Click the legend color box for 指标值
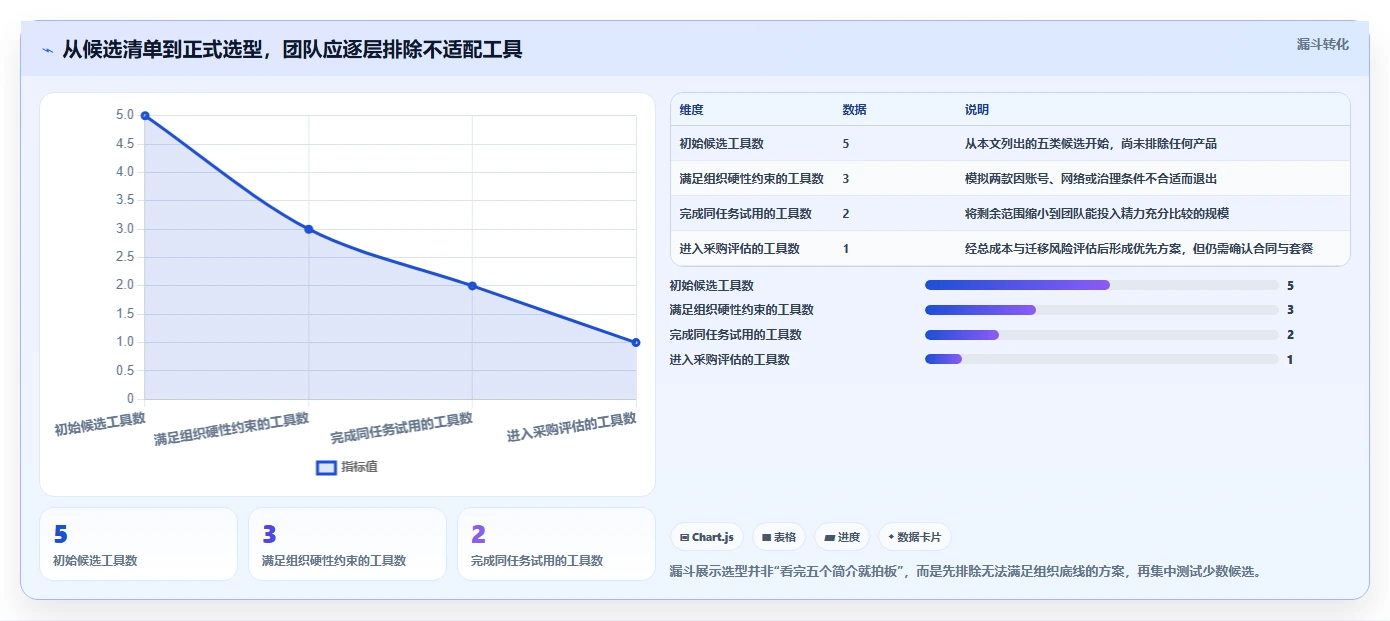This screenshot has height=621, width=1390. click(326, 467)
